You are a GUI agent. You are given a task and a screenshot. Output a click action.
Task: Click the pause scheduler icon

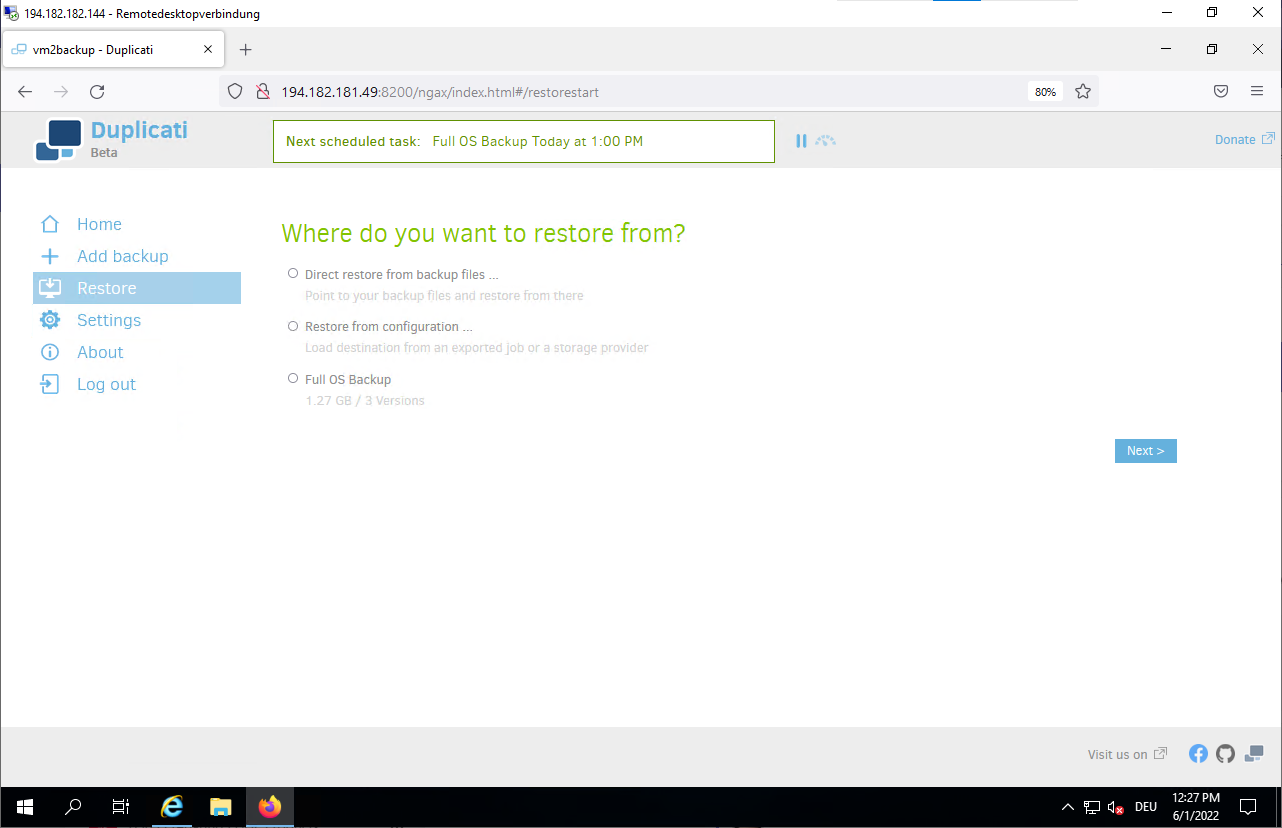(x=801, y=141)
